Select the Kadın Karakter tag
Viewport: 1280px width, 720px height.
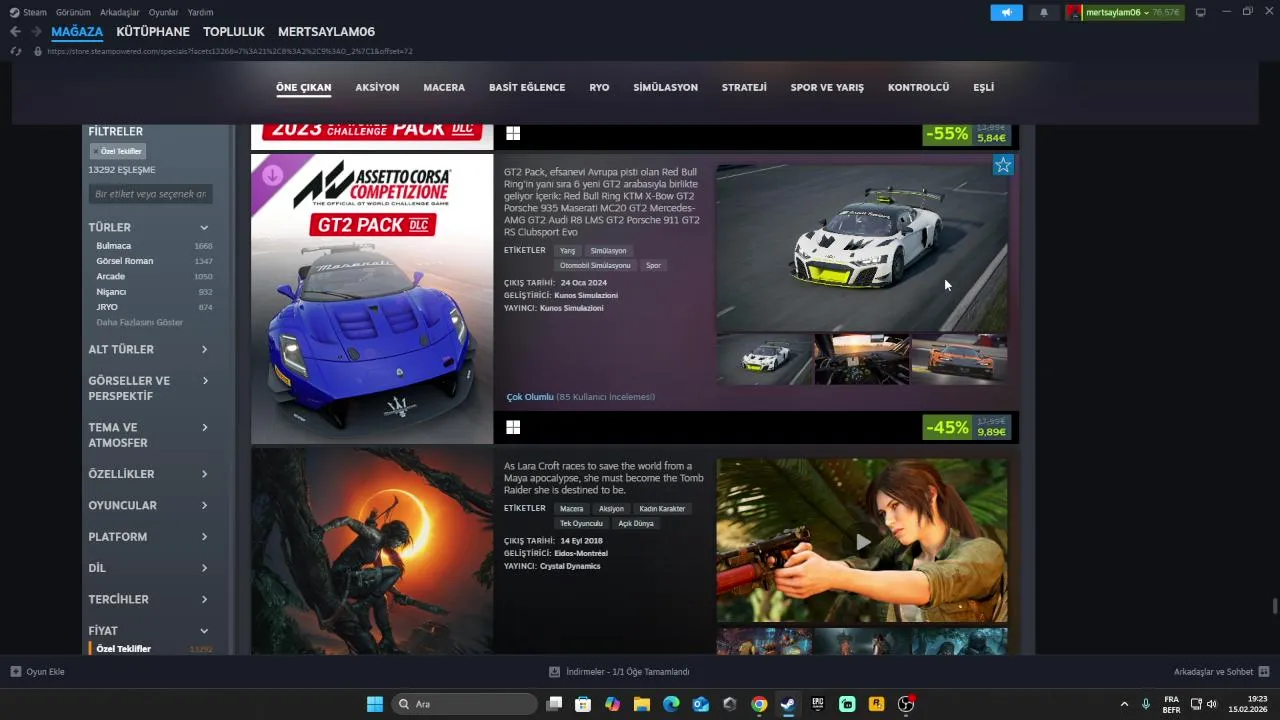click(x=662, y=509)
